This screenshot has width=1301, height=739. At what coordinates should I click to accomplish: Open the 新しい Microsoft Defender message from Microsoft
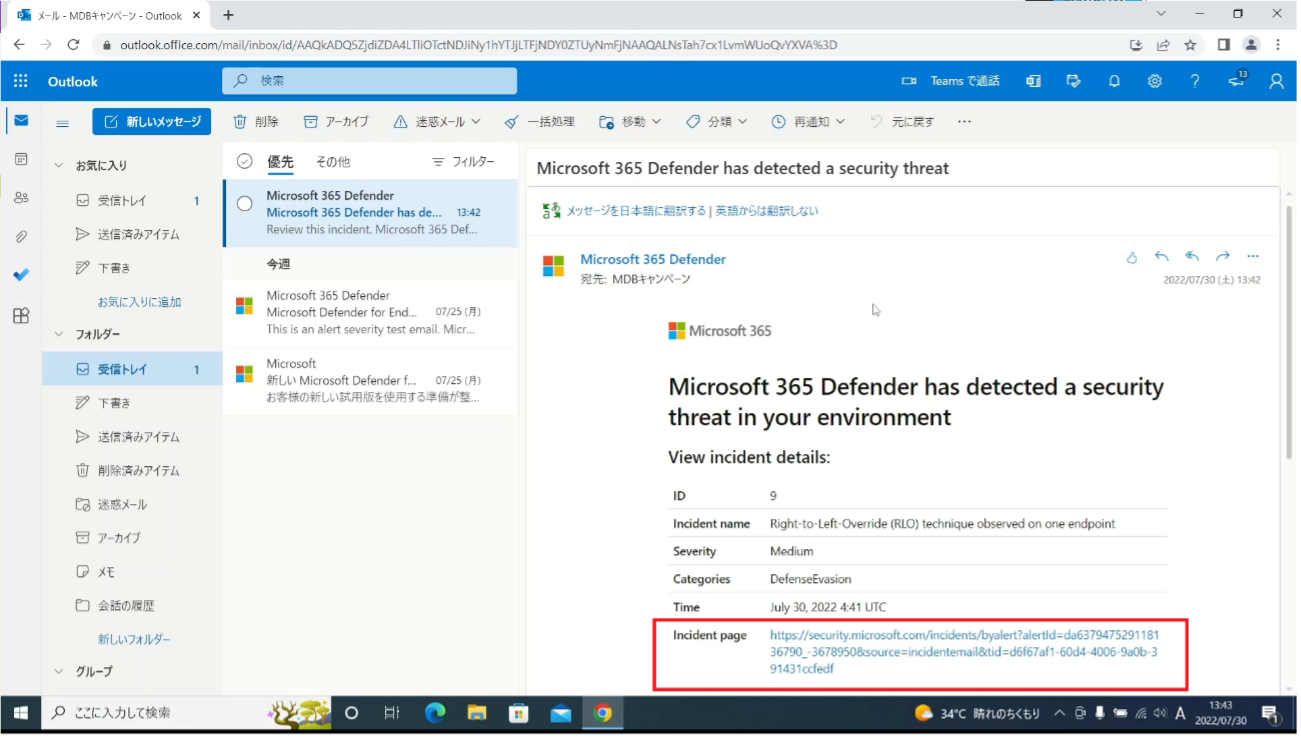[371, 380]
